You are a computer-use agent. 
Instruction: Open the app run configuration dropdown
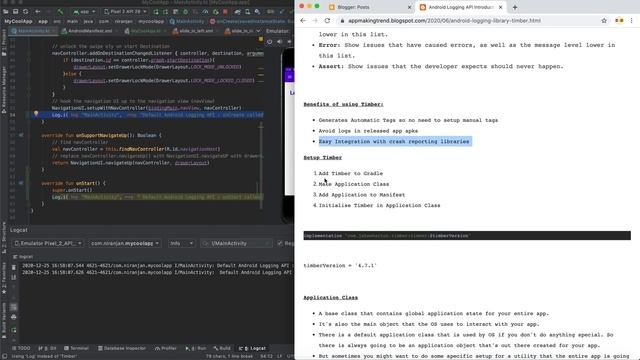(84, 11)
